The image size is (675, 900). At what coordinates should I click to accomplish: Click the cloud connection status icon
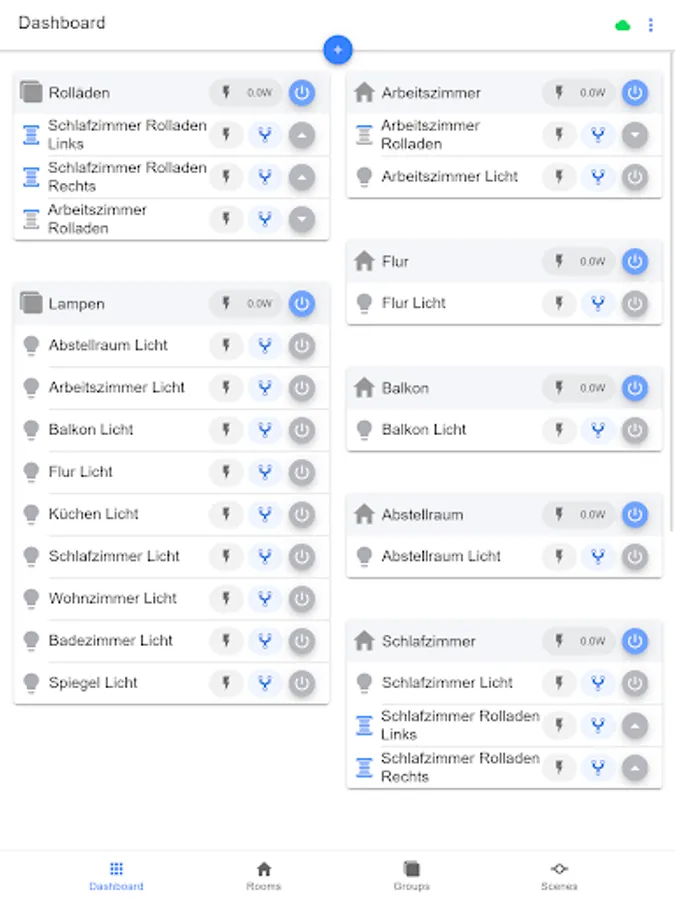(x=622, y=24)
